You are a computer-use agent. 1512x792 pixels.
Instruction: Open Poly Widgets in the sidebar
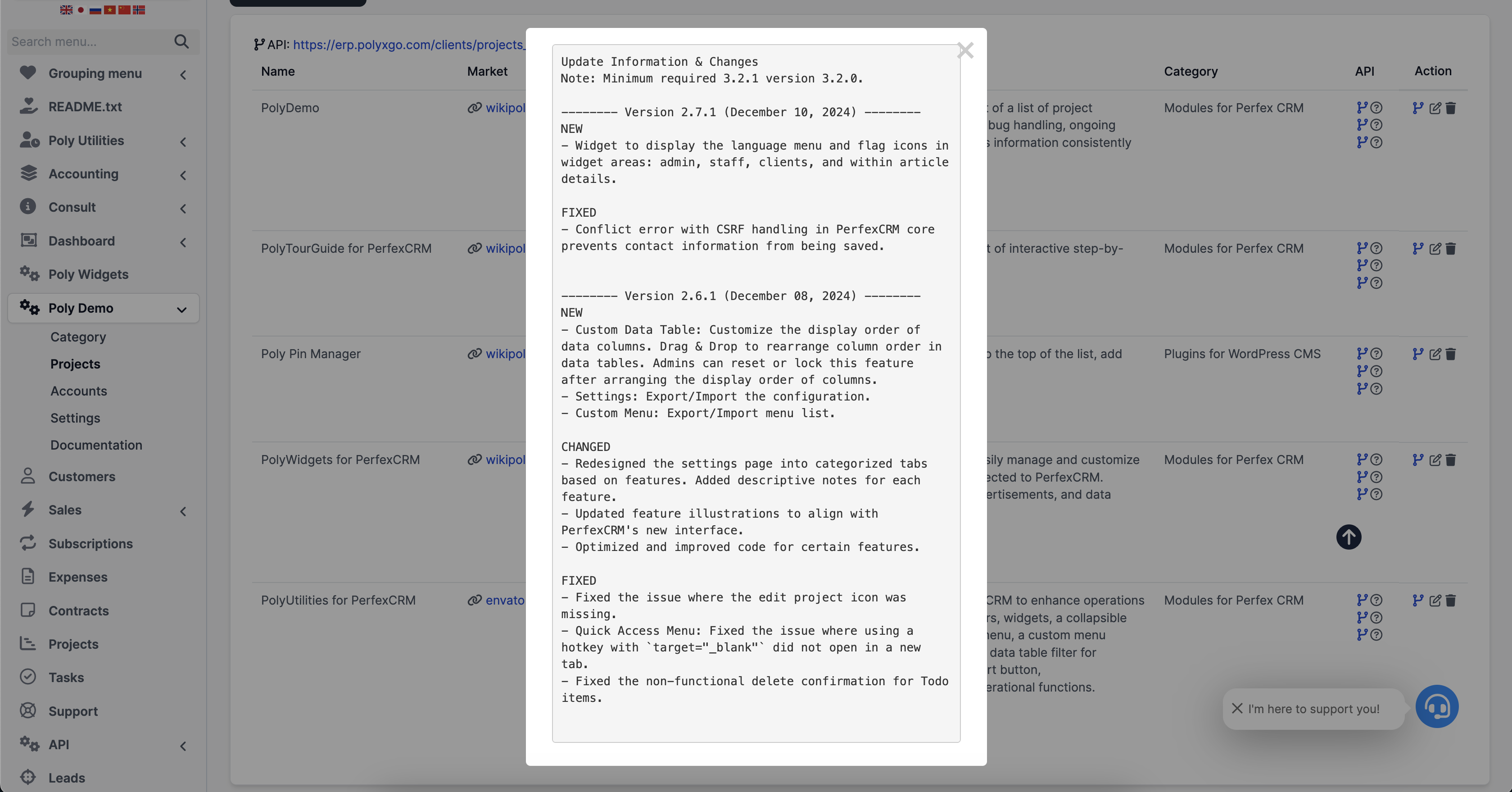pos(88,274)
